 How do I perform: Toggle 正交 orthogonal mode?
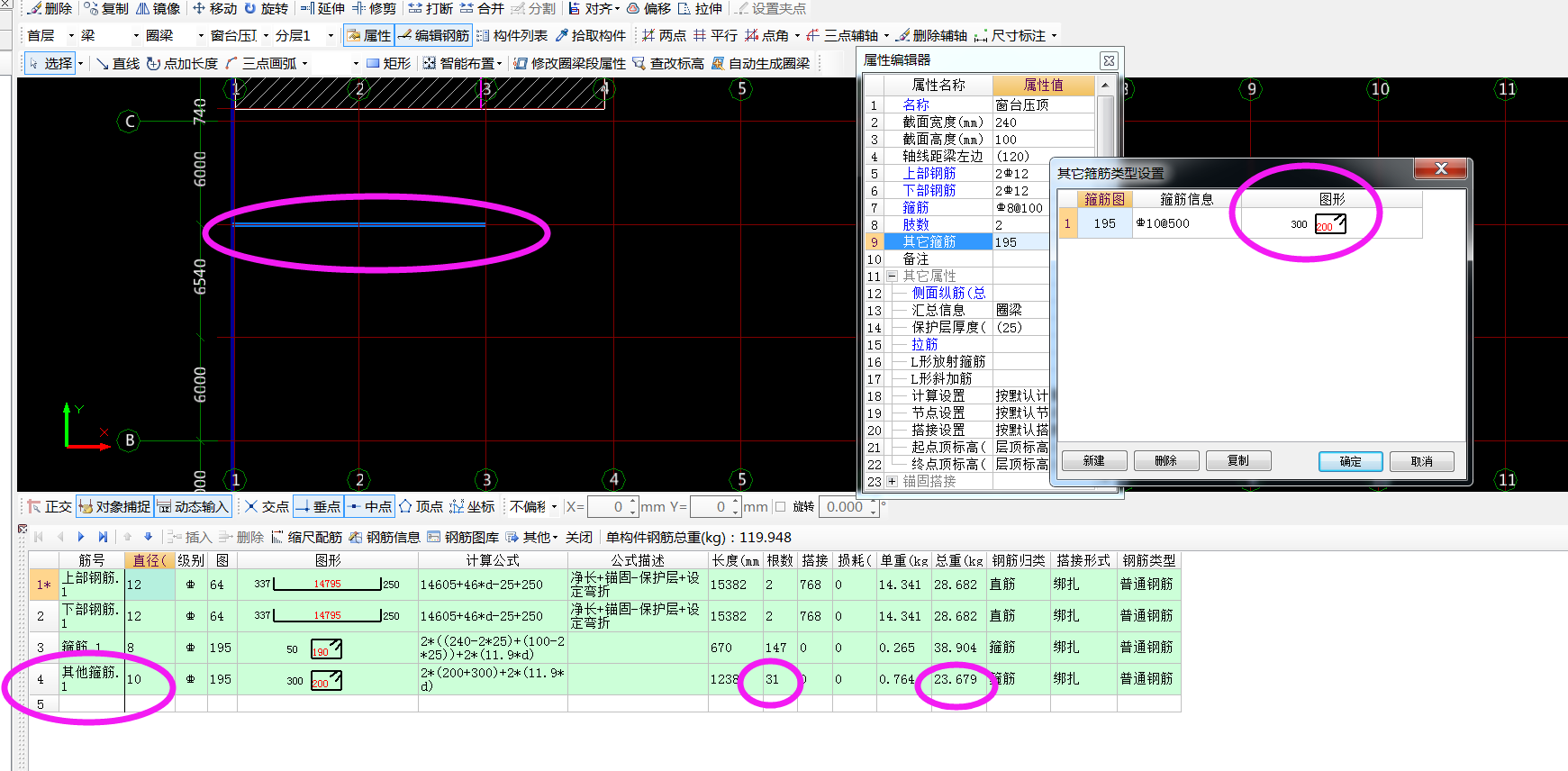coord(50,506)
